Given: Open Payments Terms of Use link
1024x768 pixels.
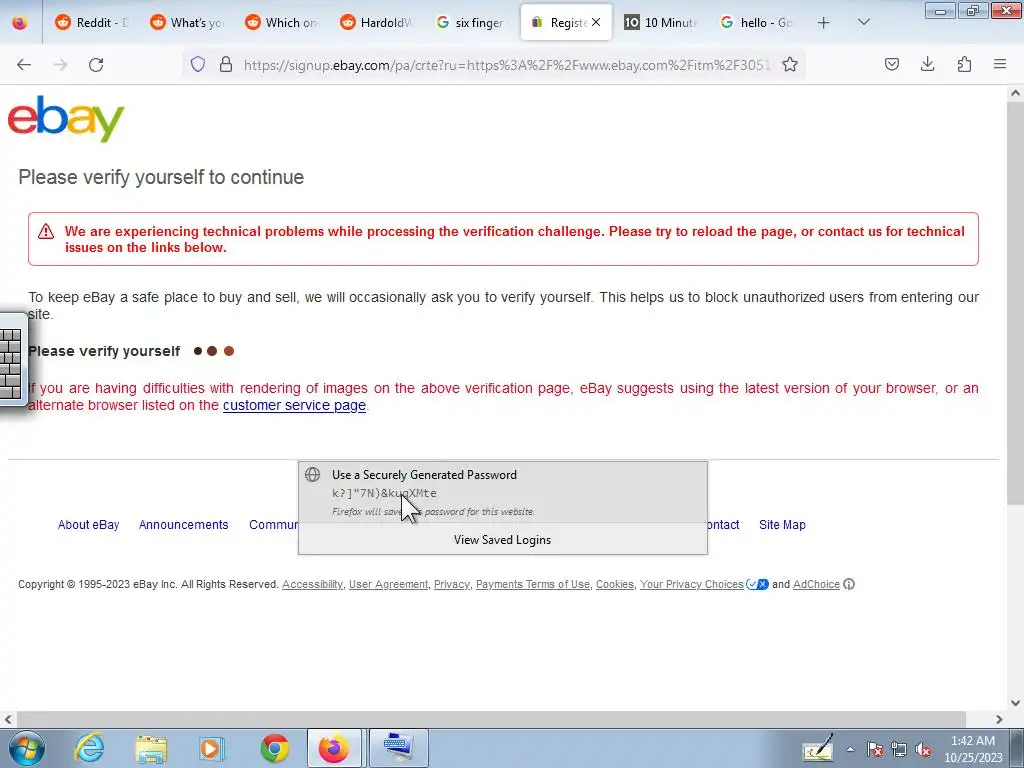Looking at the screenshot, I should 532,584.
